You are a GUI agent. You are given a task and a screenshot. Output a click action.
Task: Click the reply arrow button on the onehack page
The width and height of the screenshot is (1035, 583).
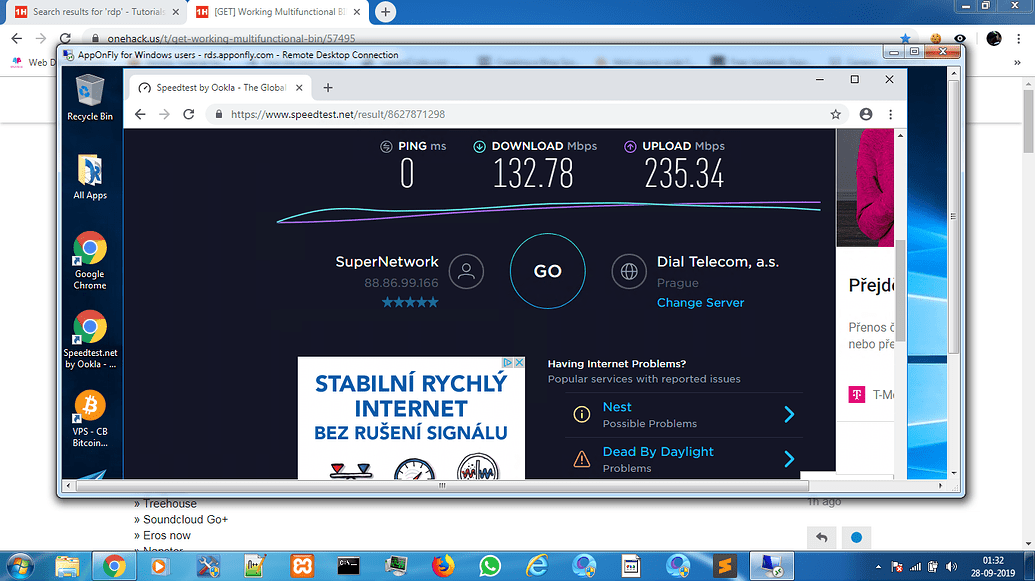[822, 537]
